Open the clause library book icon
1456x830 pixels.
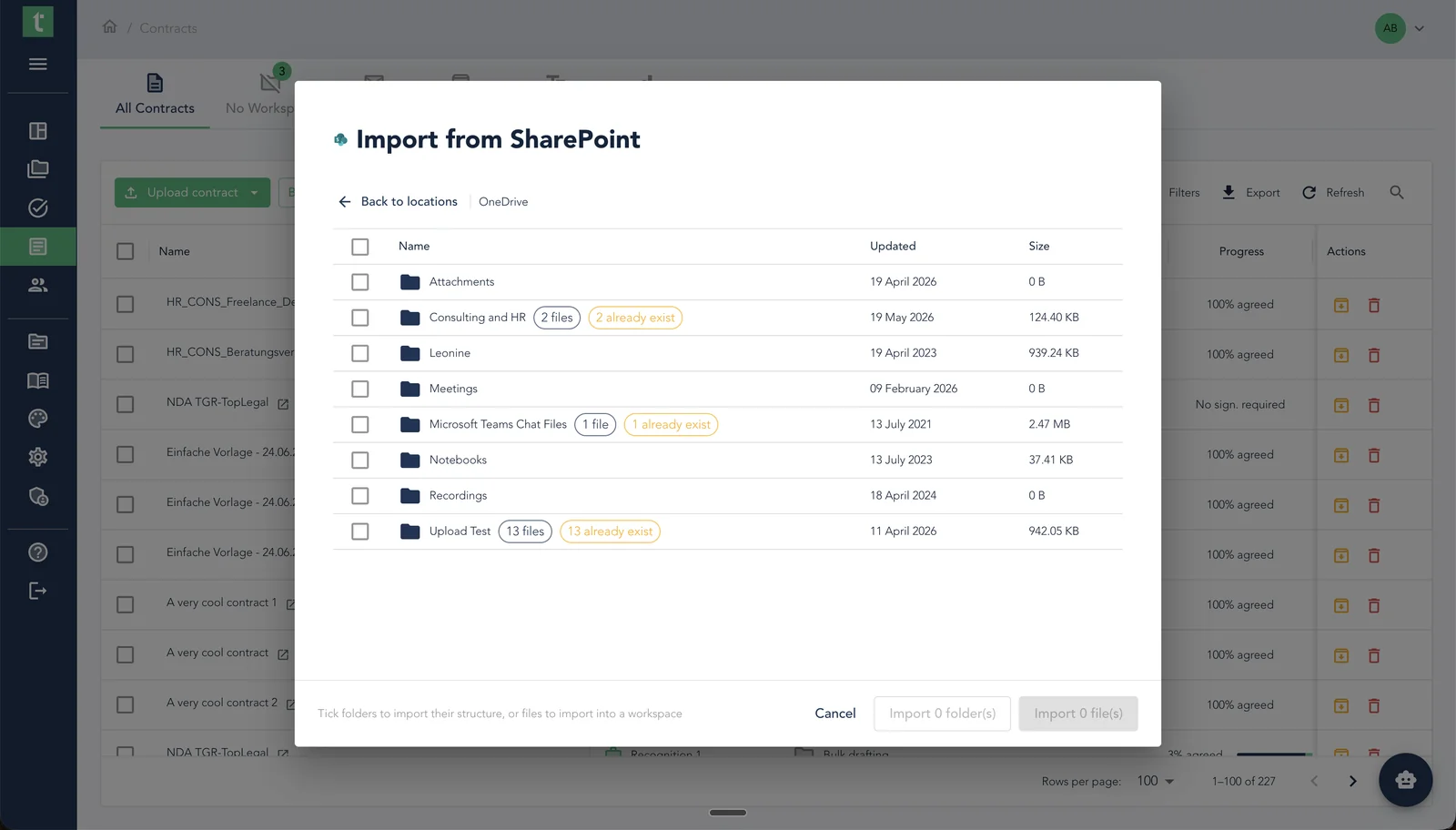click(x=37, y=380)
